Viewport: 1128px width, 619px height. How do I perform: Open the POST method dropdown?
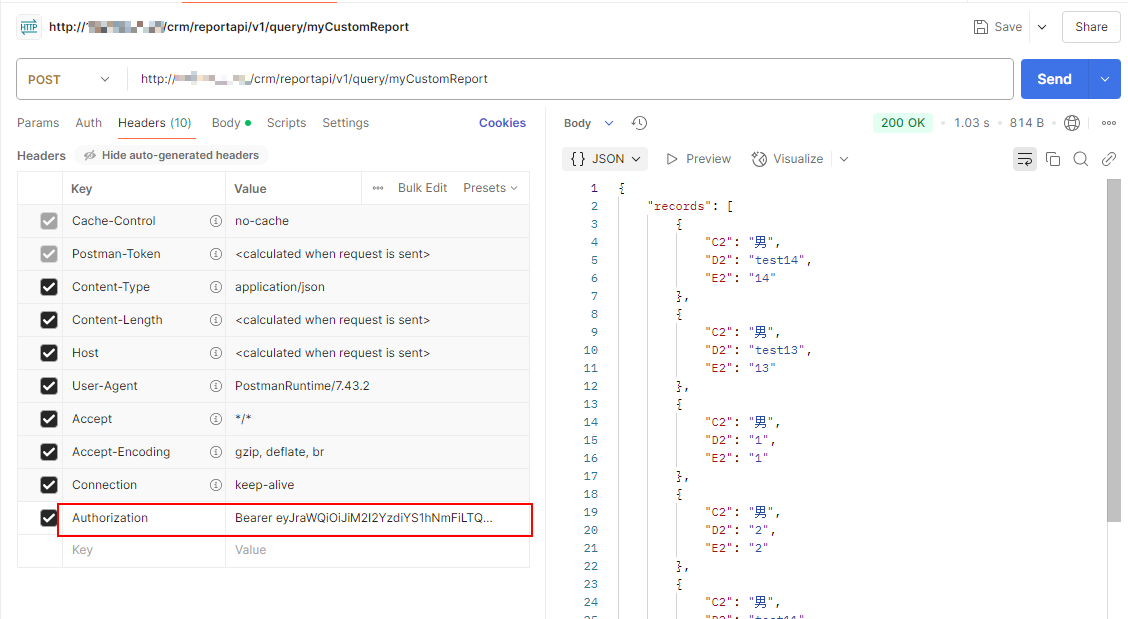point(69,79)
